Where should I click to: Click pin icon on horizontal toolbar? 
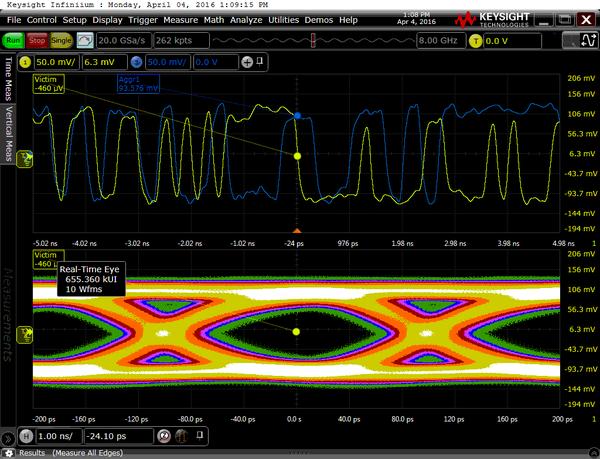point(199,435)
